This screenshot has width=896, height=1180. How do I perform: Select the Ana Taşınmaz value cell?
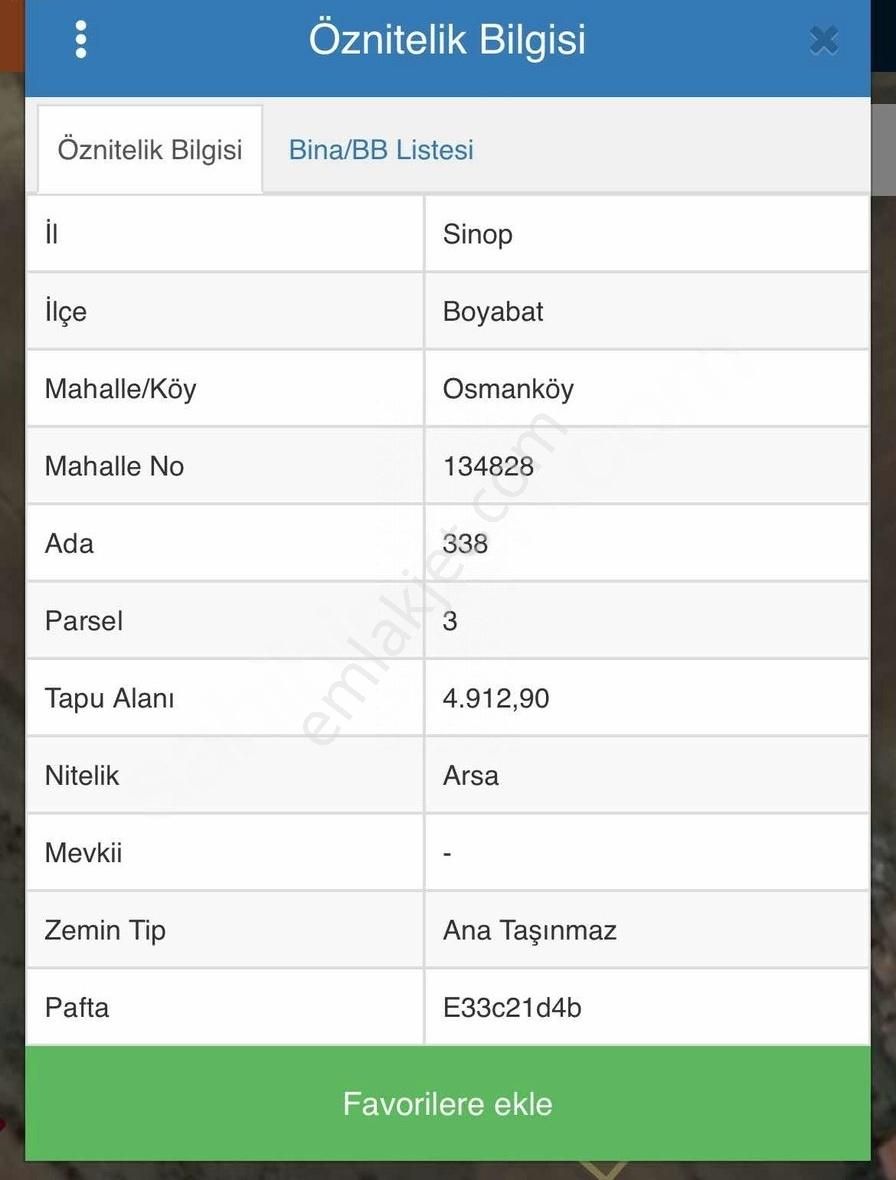pyautogui.click(x=647, y=930)
